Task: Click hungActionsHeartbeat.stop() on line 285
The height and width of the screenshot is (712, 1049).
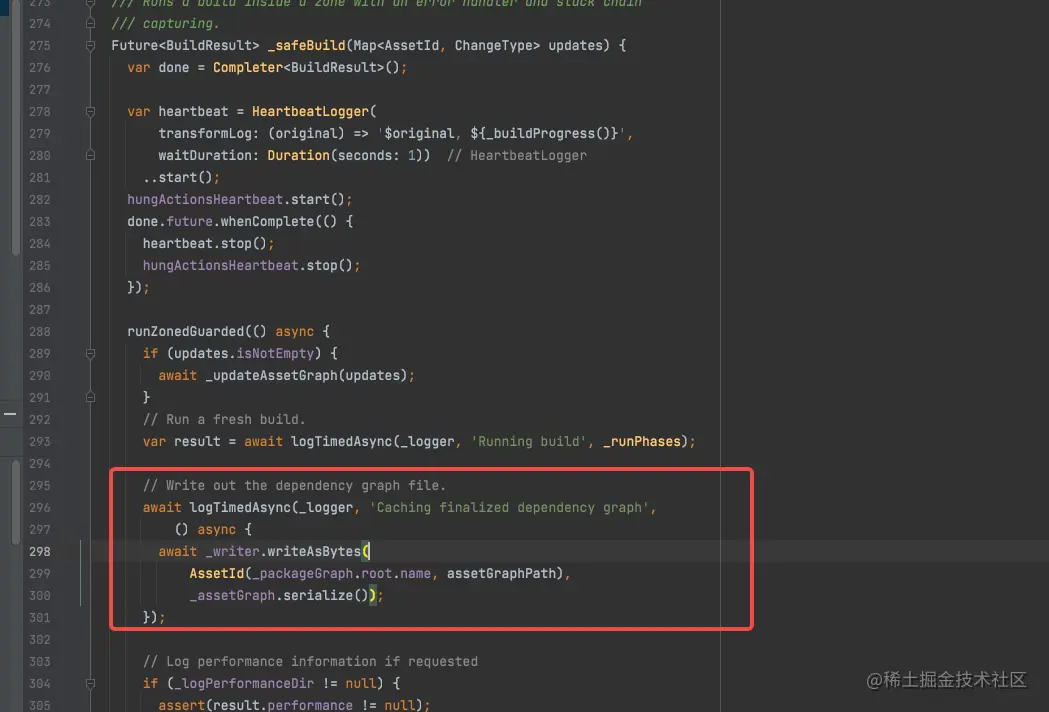Action: [x=248, y=266]
